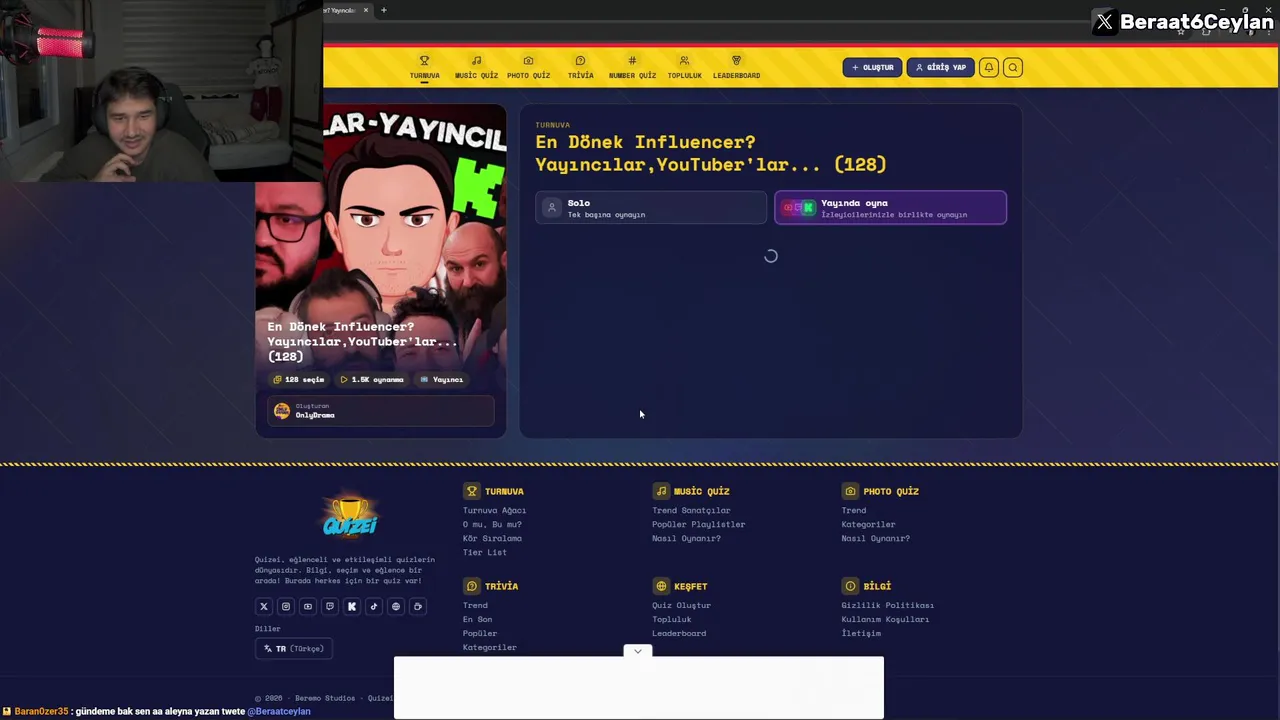
Task: Open the Music Quiz nav tab
Action: click(476, 67)
